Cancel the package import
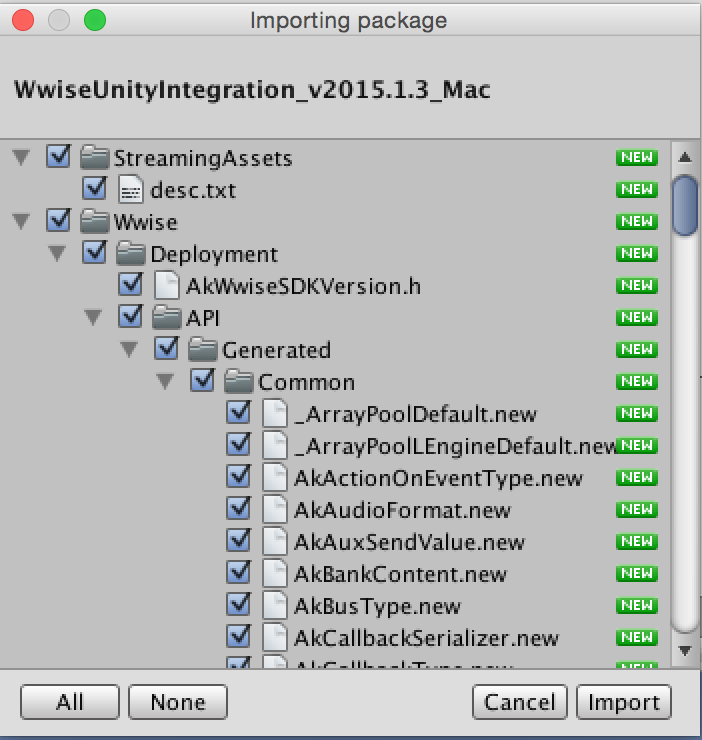The image size is (702, 740). pyautogui.click(x=520, y=702)
